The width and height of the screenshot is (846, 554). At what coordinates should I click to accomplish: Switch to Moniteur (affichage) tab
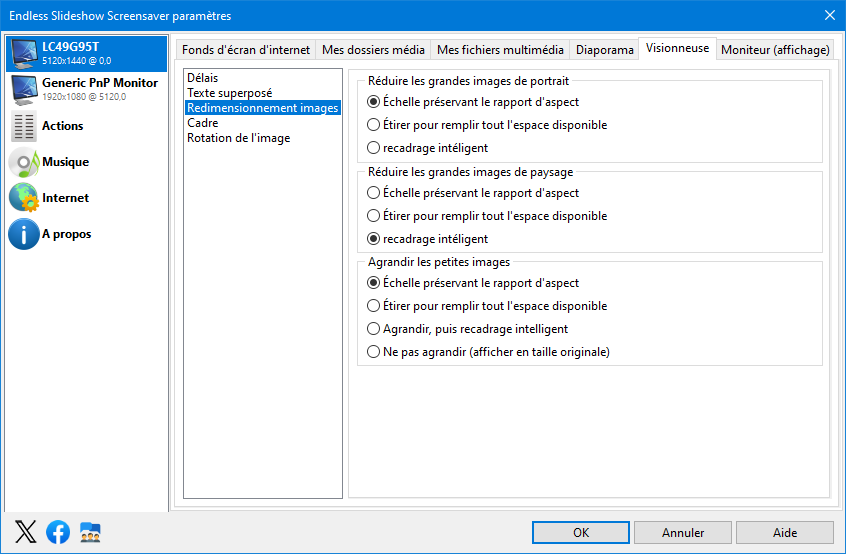(775, 50)
